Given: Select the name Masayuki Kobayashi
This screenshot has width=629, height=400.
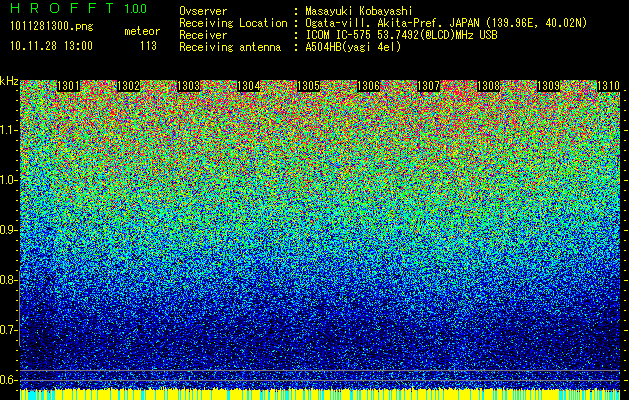Looking at the screenshot, I should (x=359, y=11).
